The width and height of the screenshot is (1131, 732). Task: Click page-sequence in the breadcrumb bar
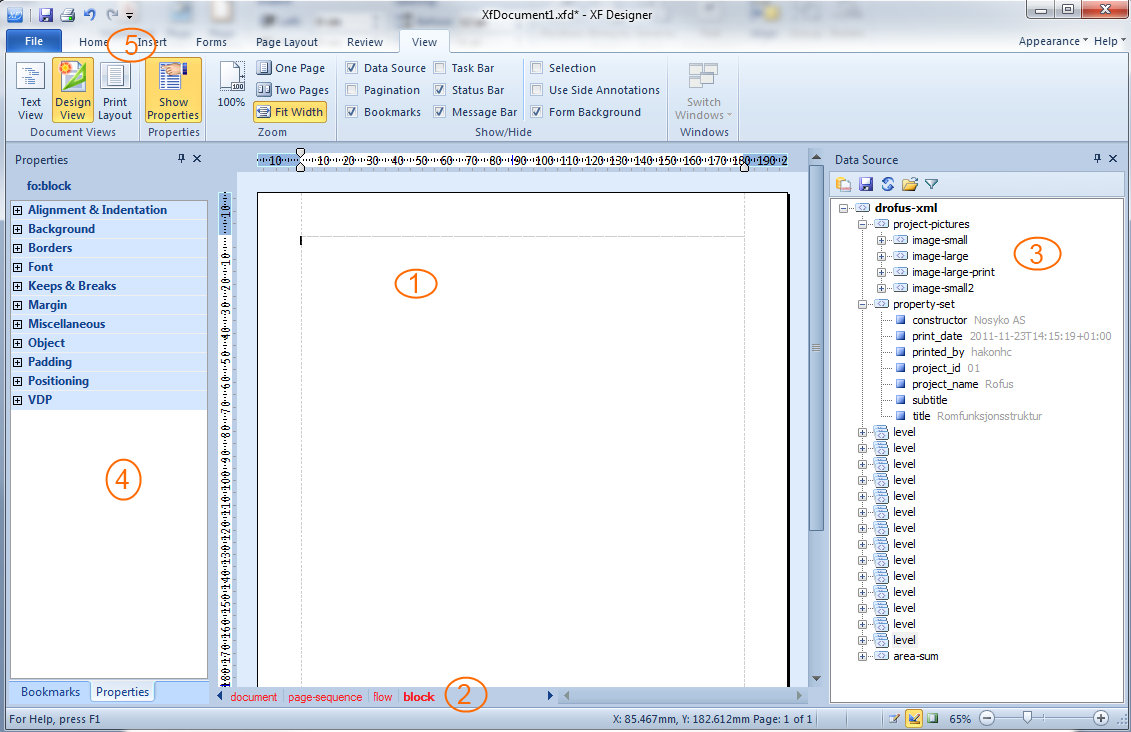point(325,697)
